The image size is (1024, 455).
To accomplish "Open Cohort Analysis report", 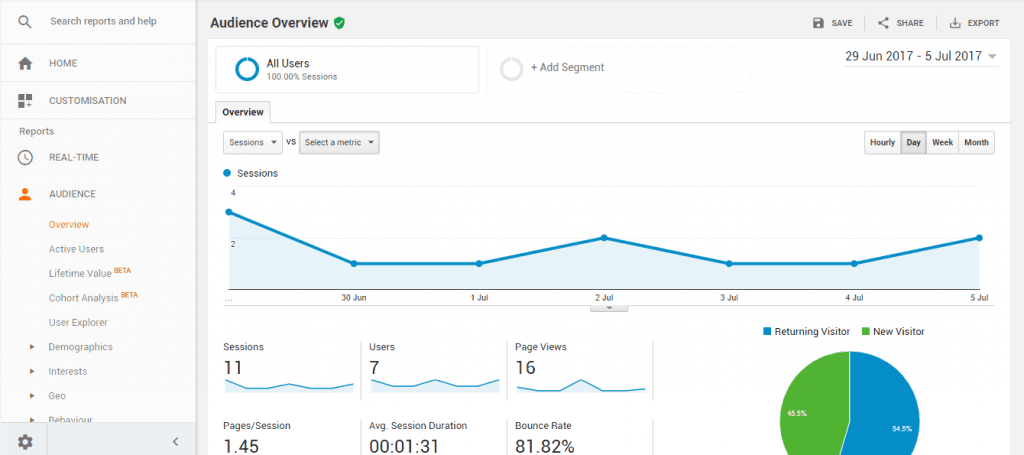I will (84, 298).
